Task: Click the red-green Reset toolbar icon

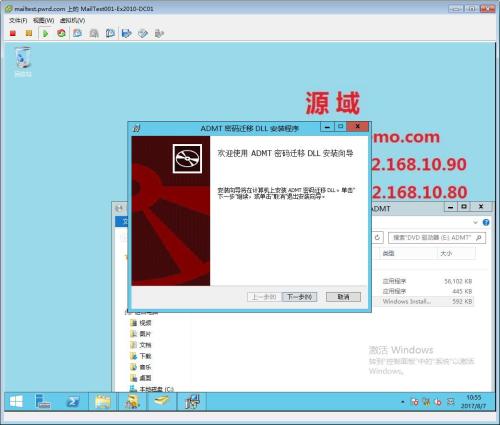Action: point(61,33)
